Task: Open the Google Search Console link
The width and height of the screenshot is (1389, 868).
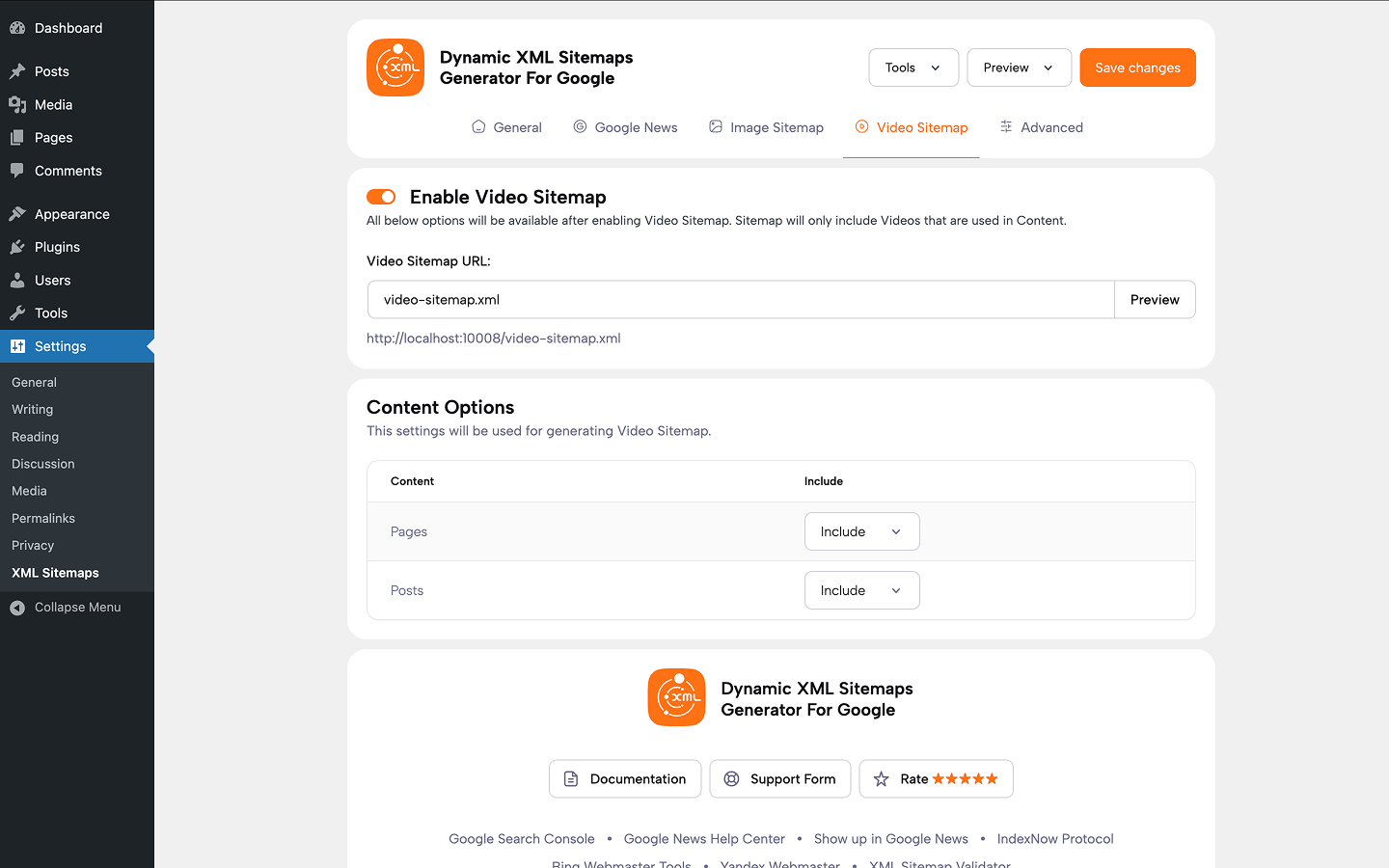Action: (521, 838)
